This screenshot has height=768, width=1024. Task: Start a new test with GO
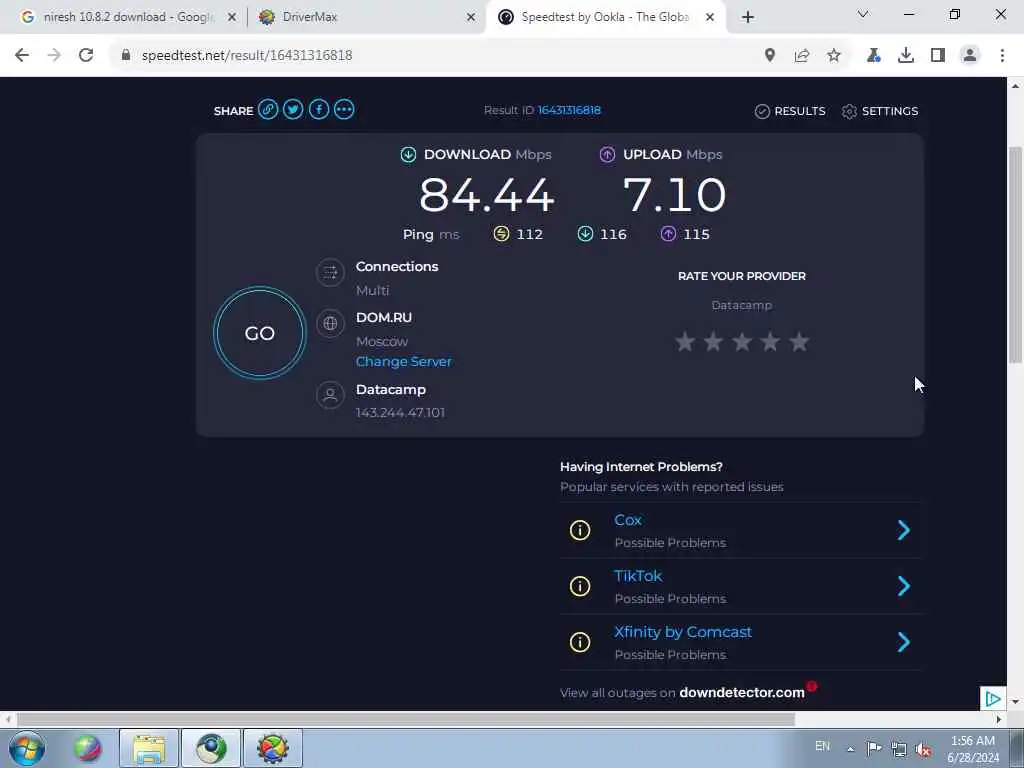(259, 333)
